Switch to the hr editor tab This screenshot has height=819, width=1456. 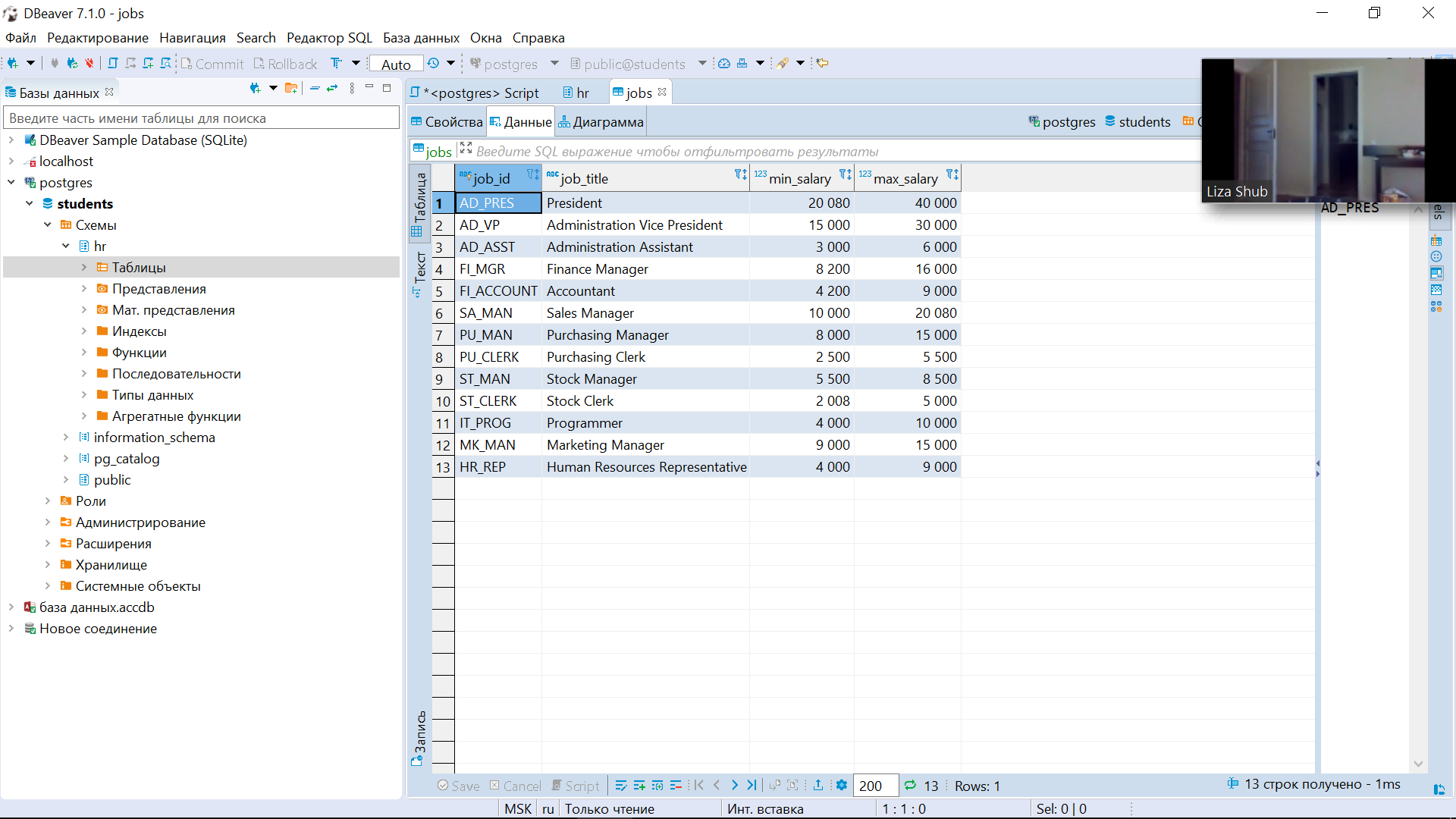(x=576, y=93)
